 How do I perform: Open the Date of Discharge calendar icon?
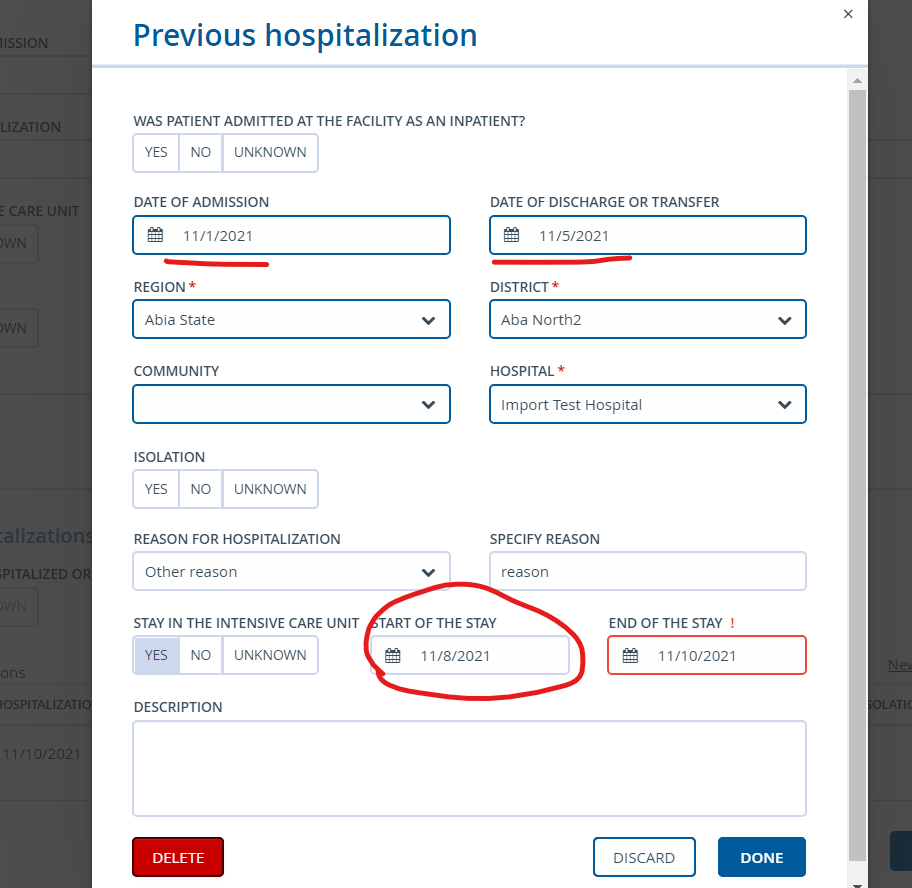pos(512,234)
